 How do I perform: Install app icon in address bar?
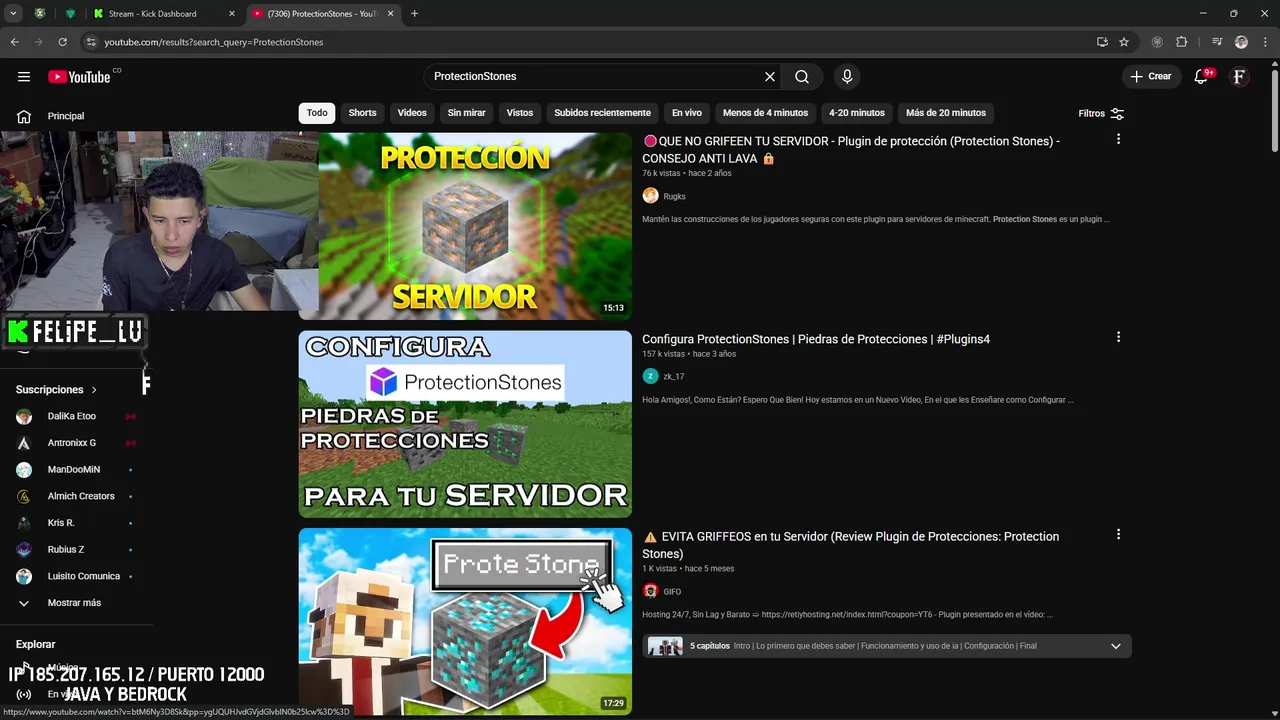[x=1102, y=42]
